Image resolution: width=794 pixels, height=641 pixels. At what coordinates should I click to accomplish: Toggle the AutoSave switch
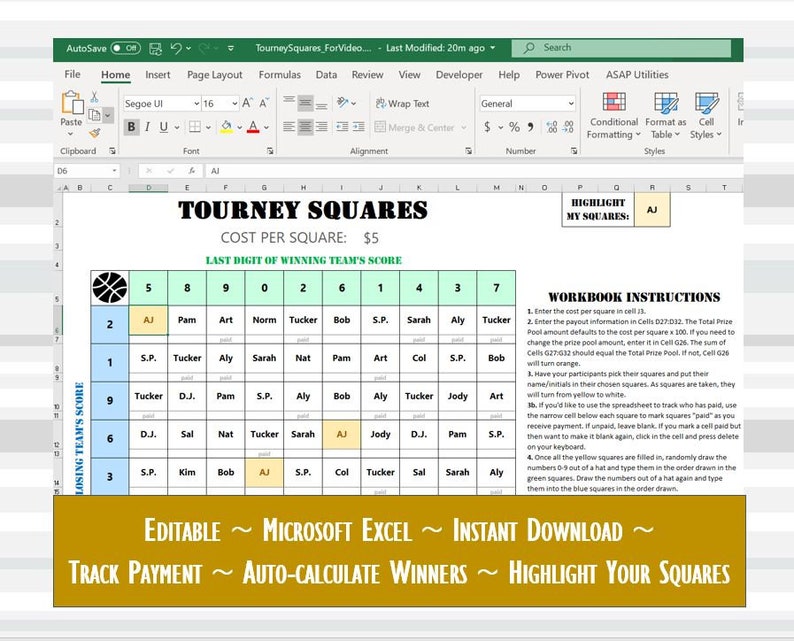pos(126,48)
